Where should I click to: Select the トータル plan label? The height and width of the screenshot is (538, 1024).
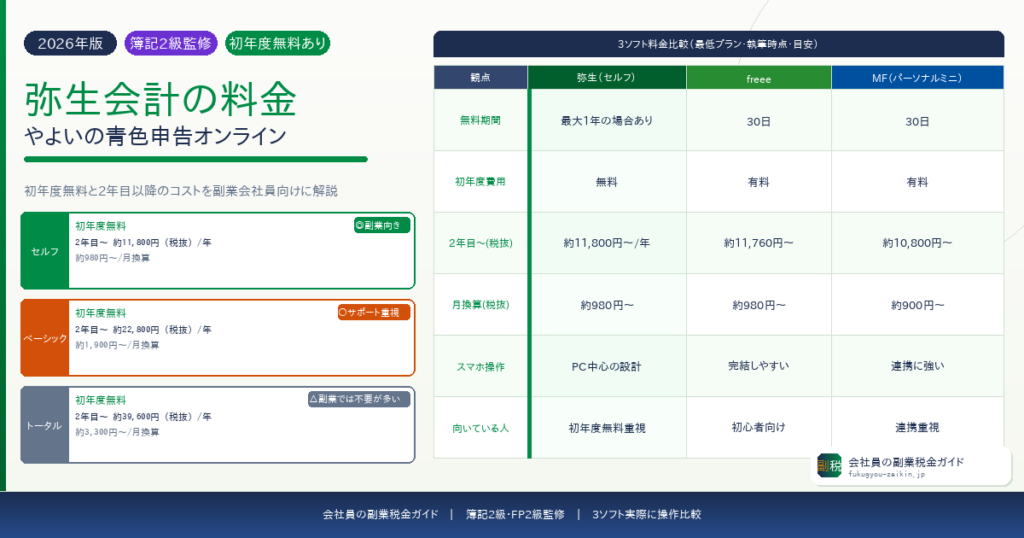point(45,425)
